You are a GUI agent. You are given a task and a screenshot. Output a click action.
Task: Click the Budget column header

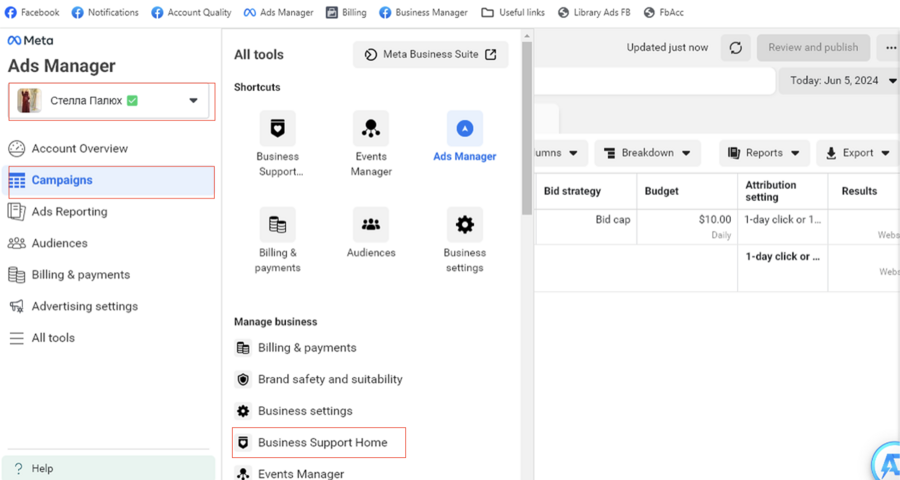point(687,191)
